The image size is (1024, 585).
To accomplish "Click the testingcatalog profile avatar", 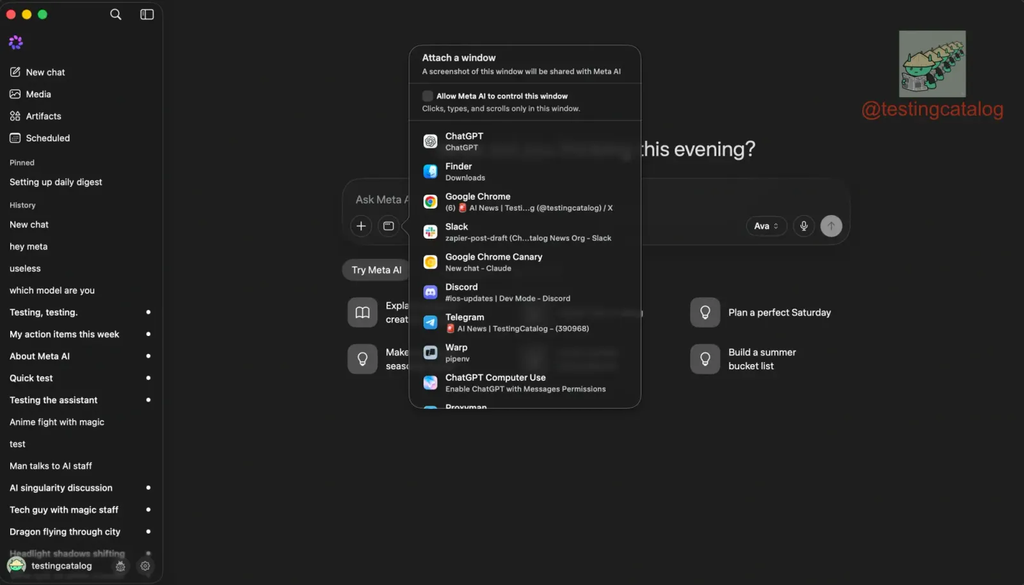I will click(16, 565).
